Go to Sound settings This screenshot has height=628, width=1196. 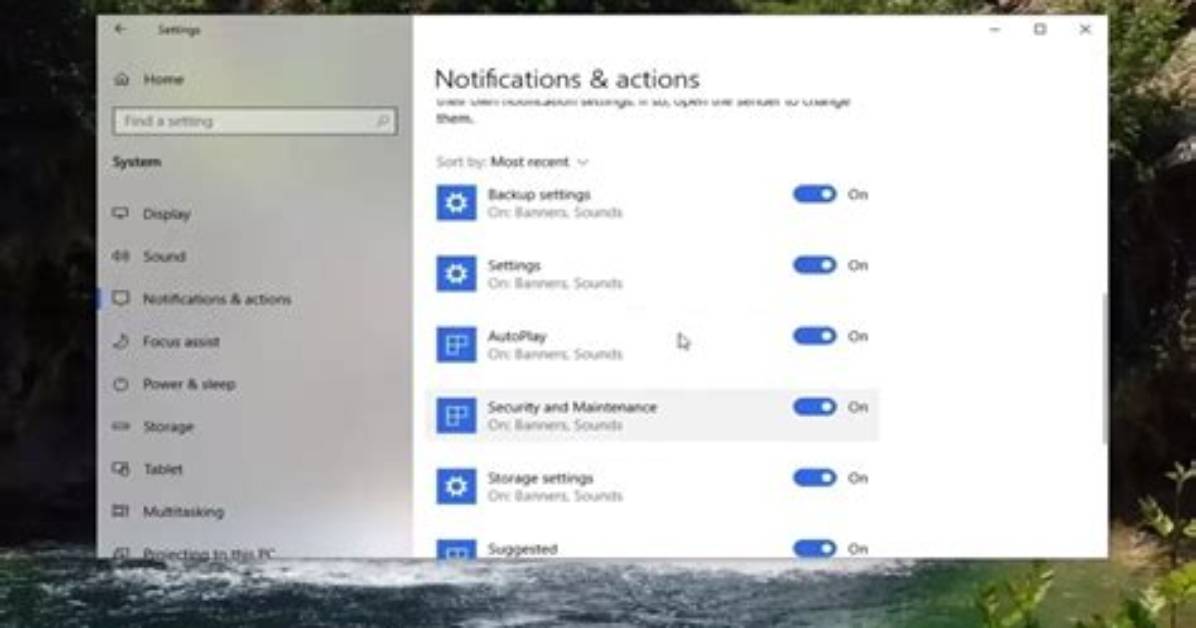164,256
